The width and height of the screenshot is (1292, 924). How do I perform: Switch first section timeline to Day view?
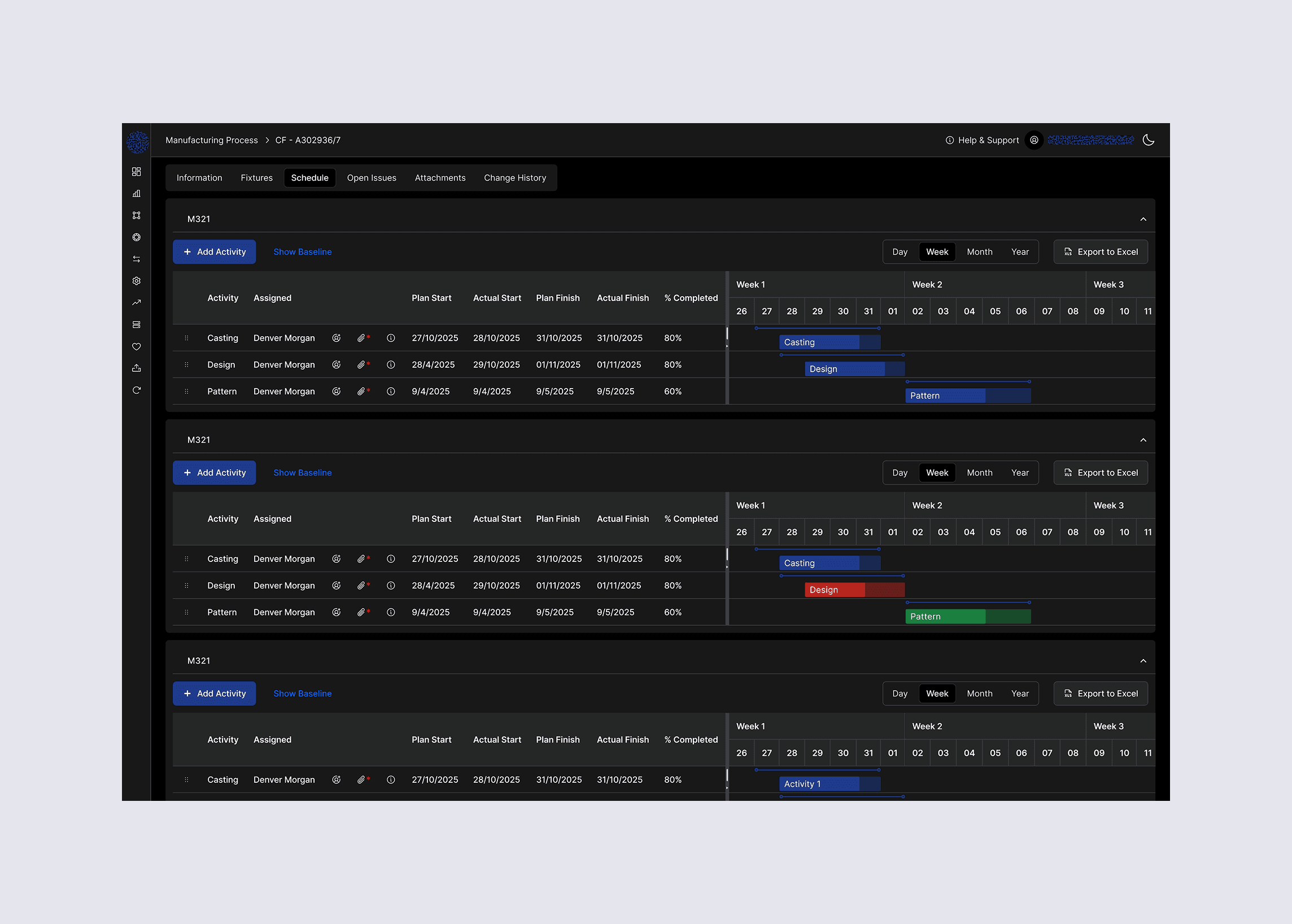(900, 252)
